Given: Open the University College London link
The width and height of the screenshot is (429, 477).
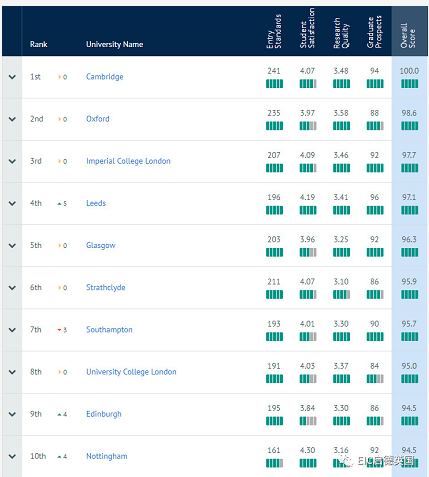Looking at the screenshot, I should click(x=131, y=372).
